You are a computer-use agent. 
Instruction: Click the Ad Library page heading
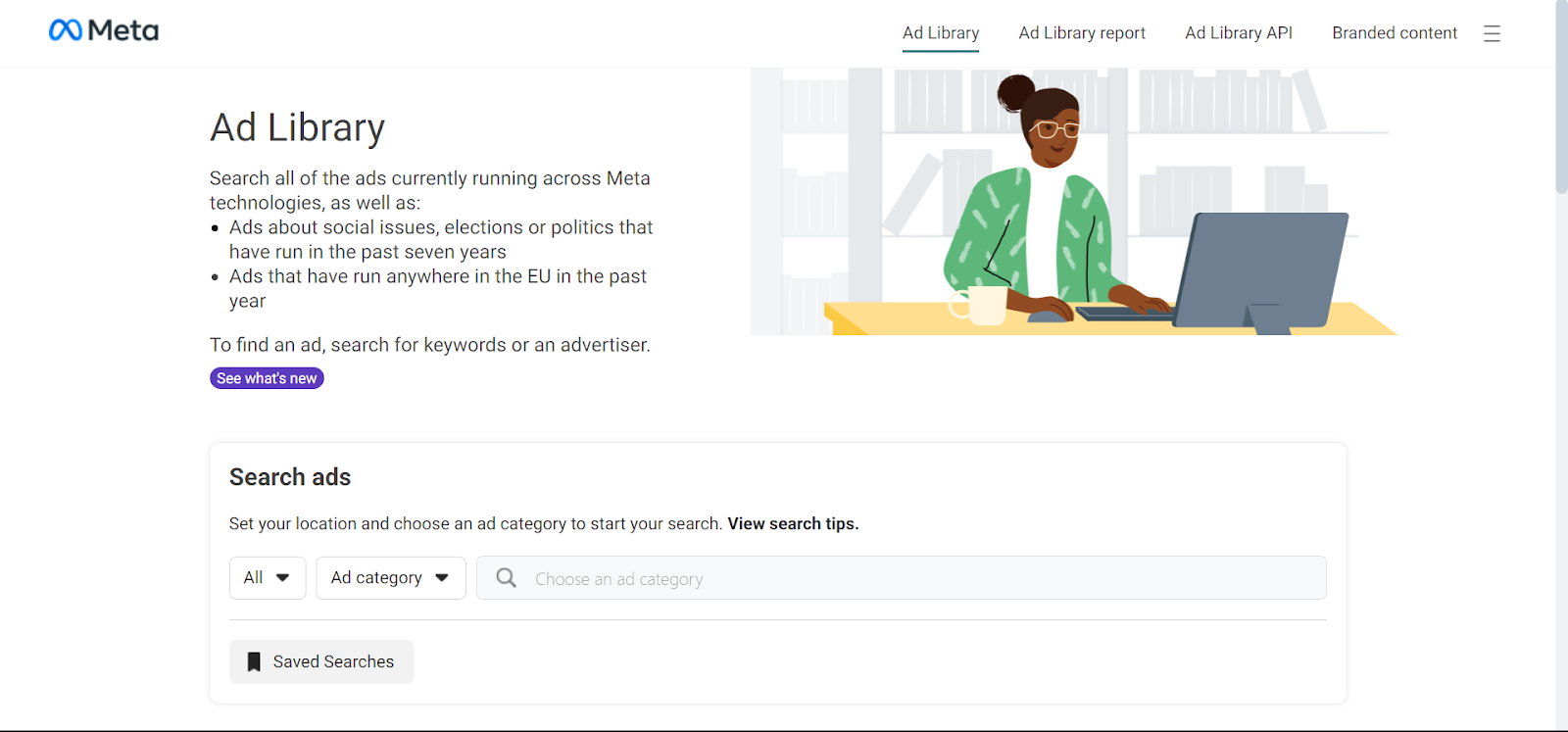[297, 128]
